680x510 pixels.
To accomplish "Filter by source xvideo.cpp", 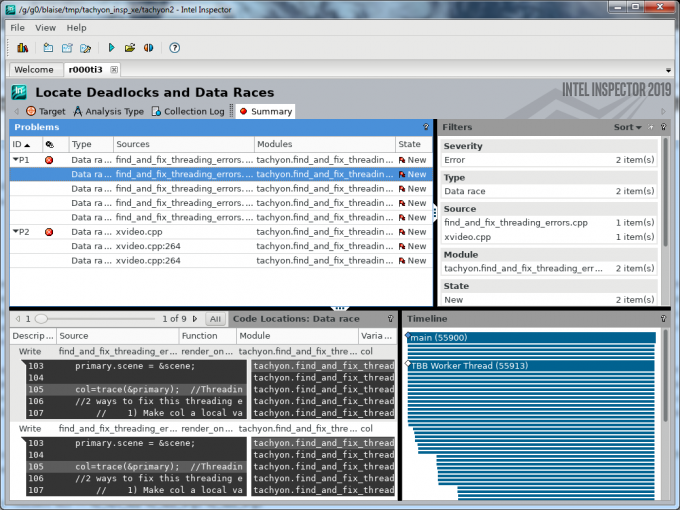I will pyautogui.click(x=549, y=237).
